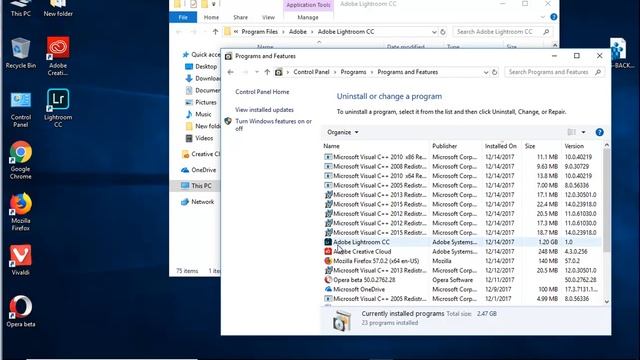Open the File tab in File Explorer
Screen dimensions: 640x360
[183, 18]
